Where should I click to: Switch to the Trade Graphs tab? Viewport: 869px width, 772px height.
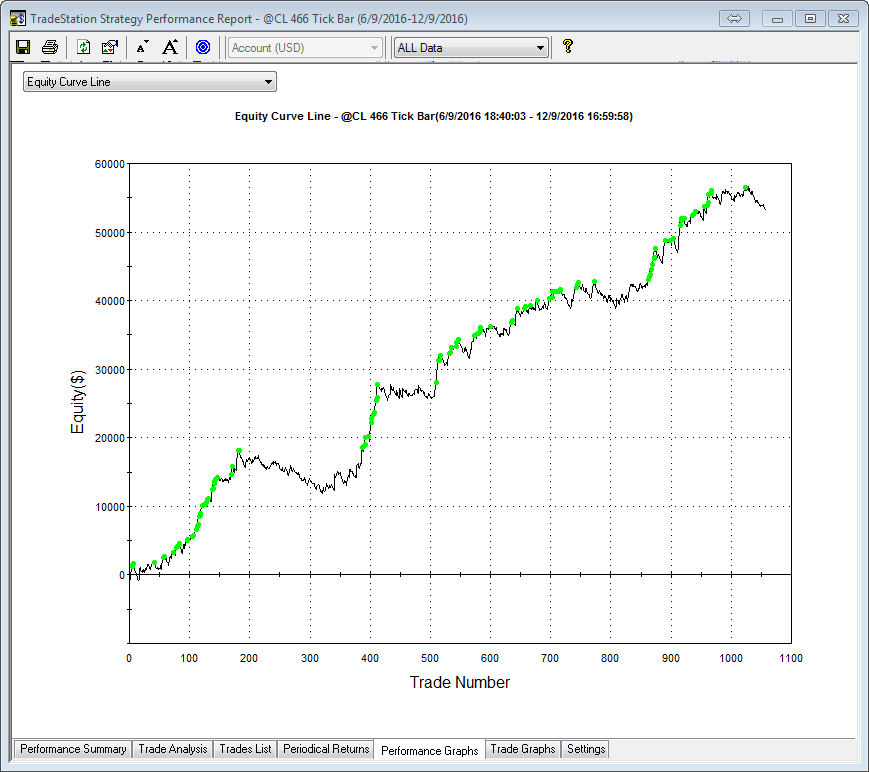(522, 749)
